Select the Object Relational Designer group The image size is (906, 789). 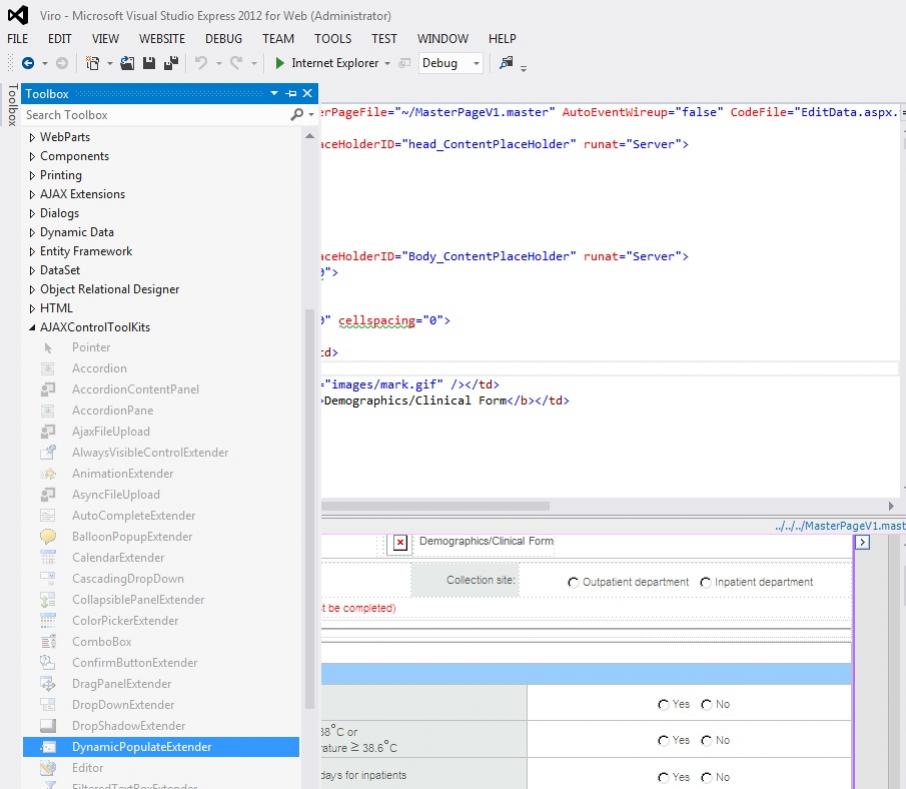[x=110, y=289]
